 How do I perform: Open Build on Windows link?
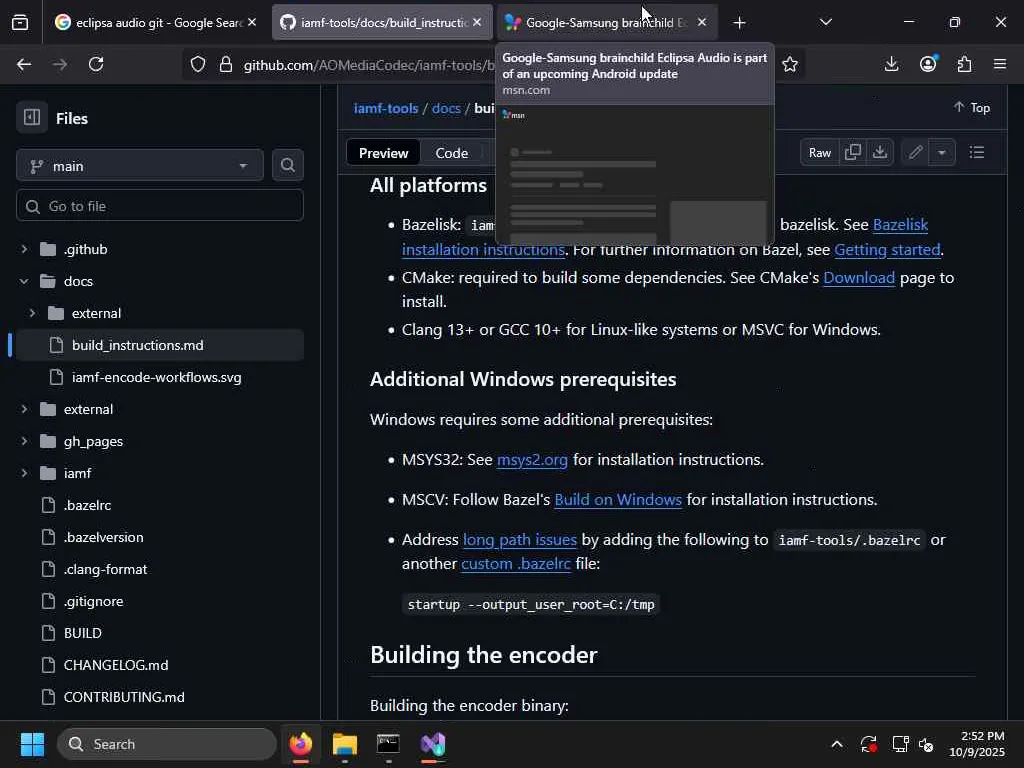[x=618, y=500]
